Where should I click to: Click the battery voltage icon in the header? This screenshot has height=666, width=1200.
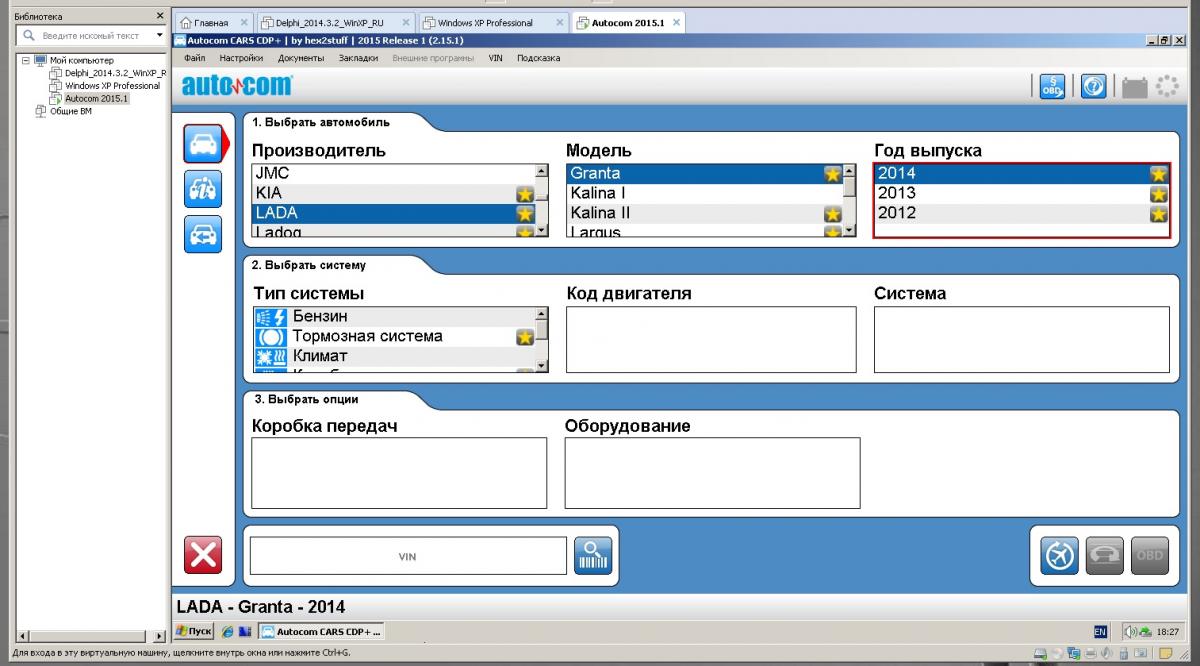(x=1134, y=88)
